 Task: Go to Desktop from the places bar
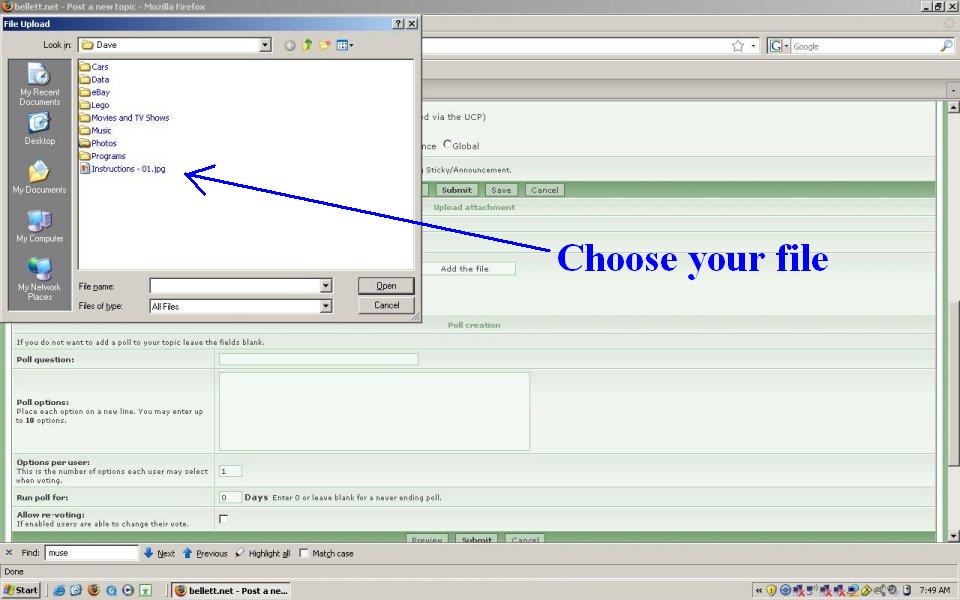click(x=40, y=129)
